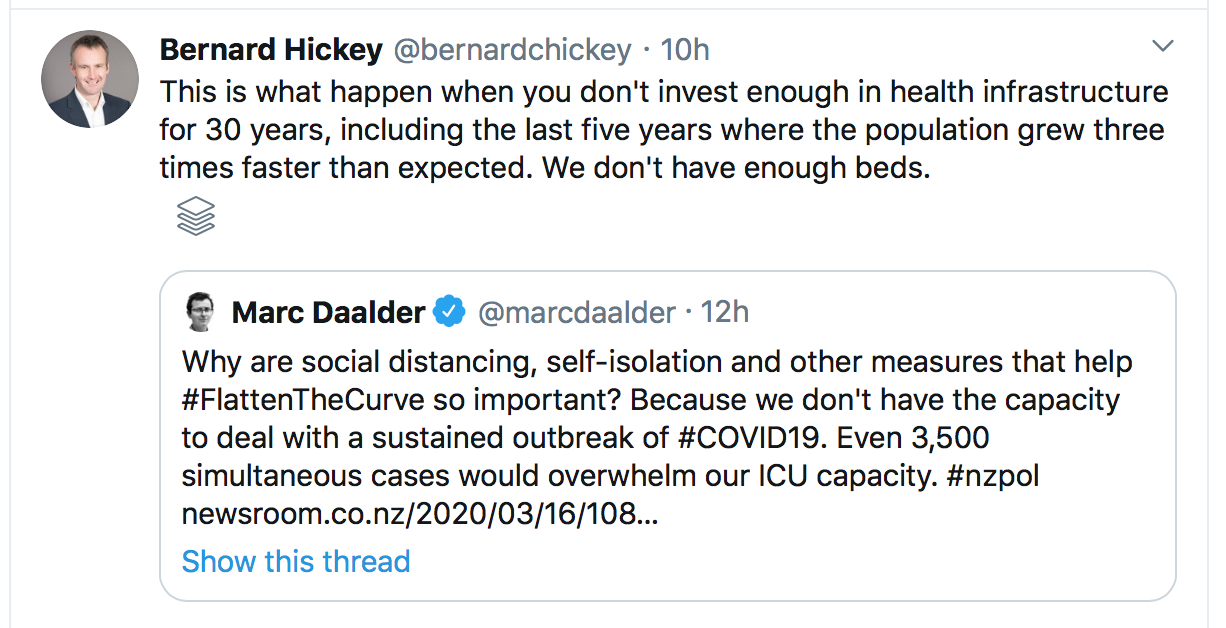The width and height of the screenshot is (1226, 628).
Task: Open the @marcdaalder handle
Action: click(577, 313)
